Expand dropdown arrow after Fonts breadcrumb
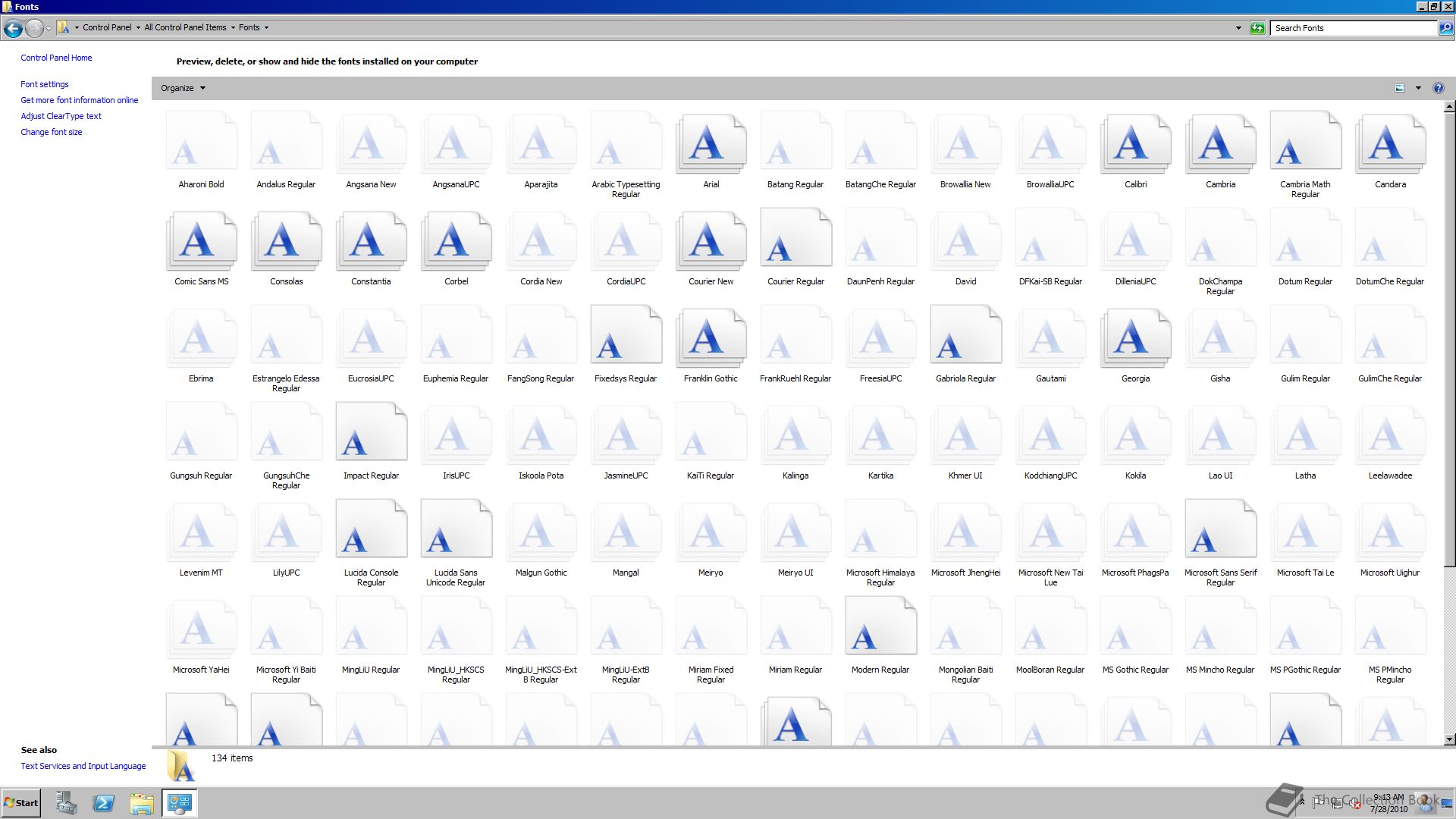Image resolution: width=1456 pixels, height=819 pixels. (266, 27)
